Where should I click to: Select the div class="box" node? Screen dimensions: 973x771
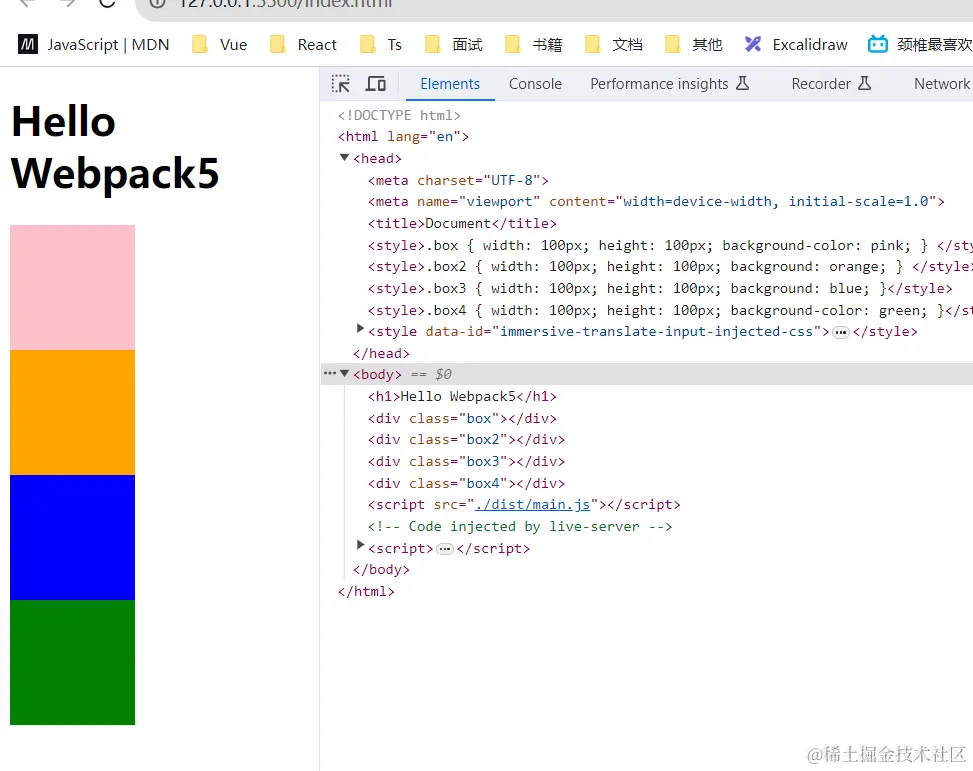point(462,418)
